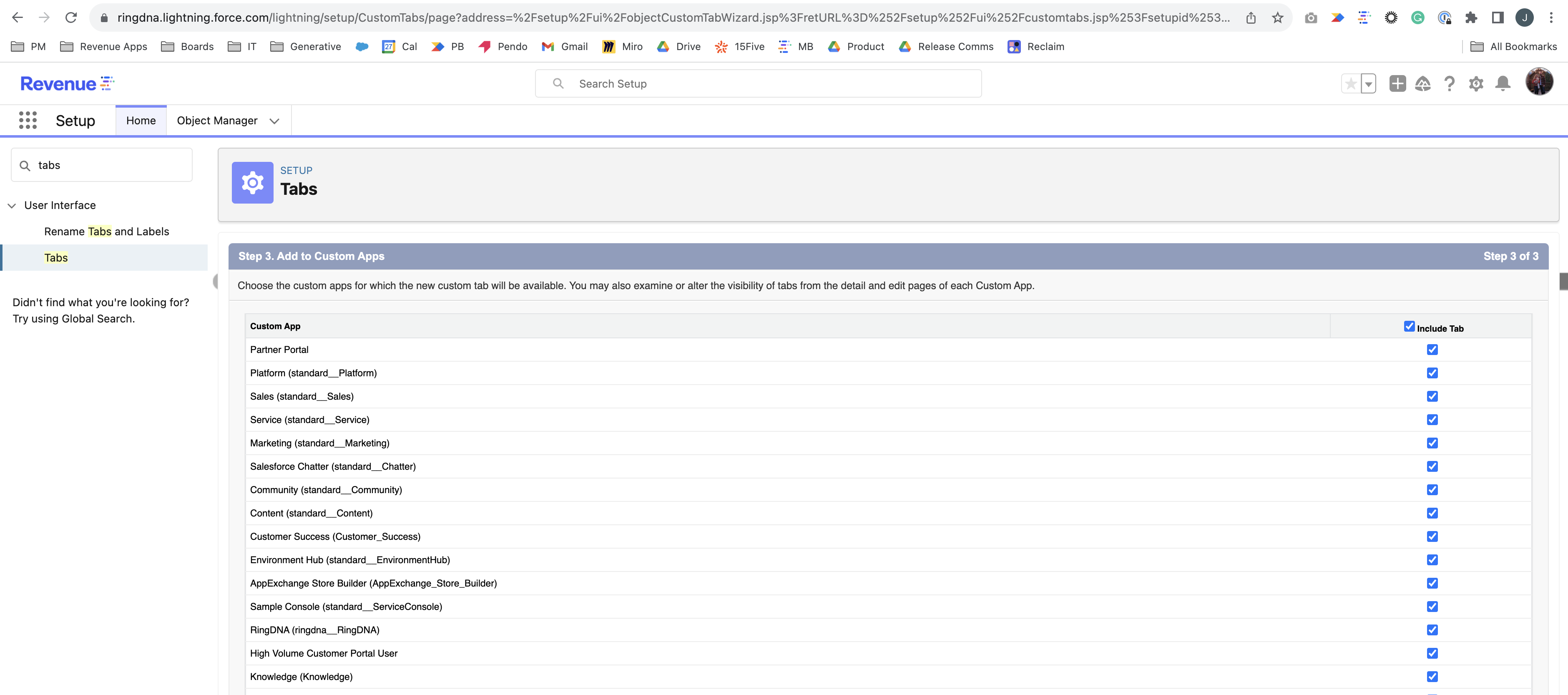Switch to the Home tab in Setup

tap(141, 120)
